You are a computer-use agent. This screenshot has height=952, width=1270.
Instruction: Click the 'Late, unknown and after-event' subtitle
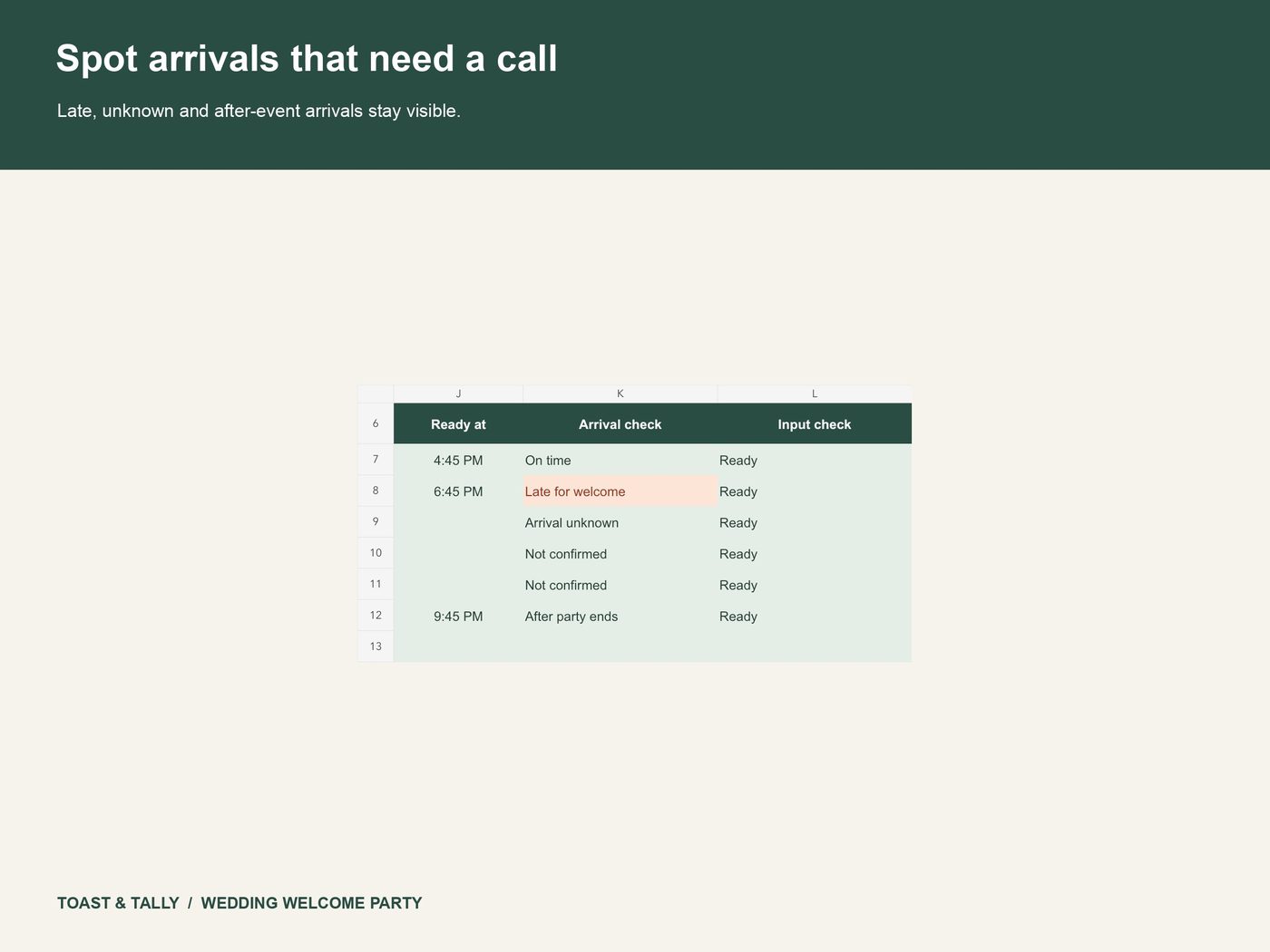[259, 111]
